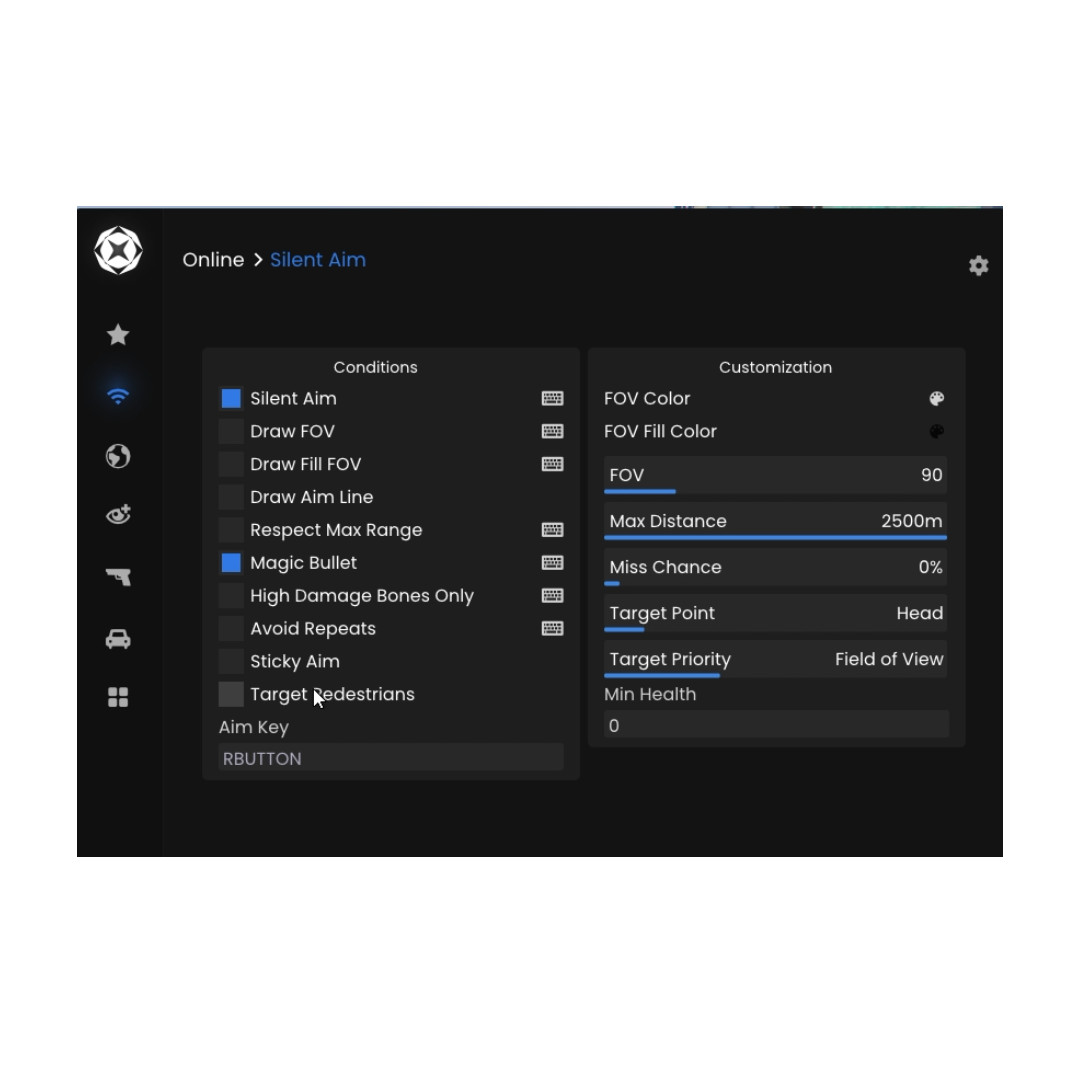The width and height of the screenshot is (1080, 1080).
Task: Click the Min Health input field
Action: (x=775, y=725)
